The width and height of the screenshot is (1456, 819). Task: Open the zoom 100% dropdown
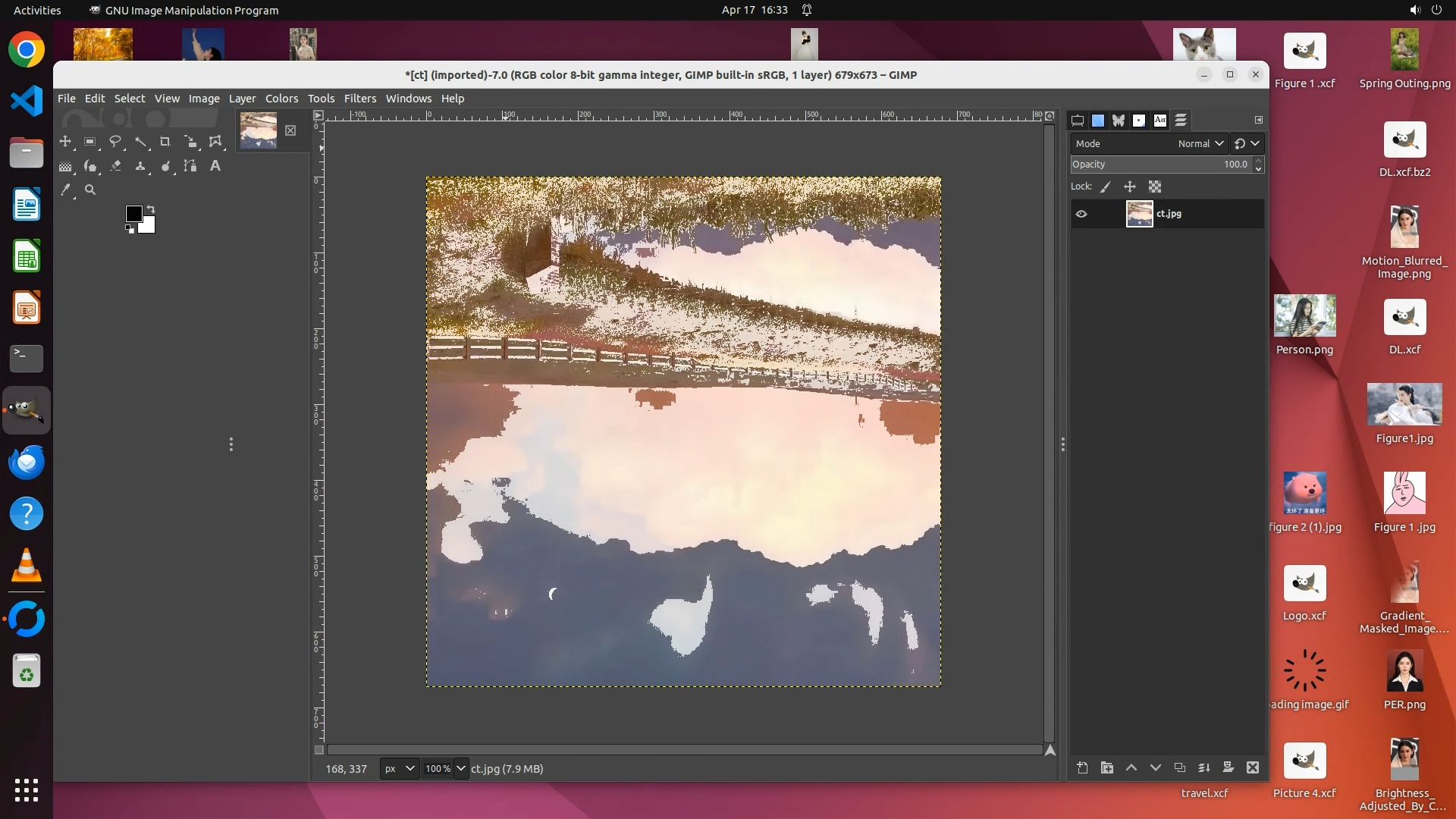tap(460, 769)
